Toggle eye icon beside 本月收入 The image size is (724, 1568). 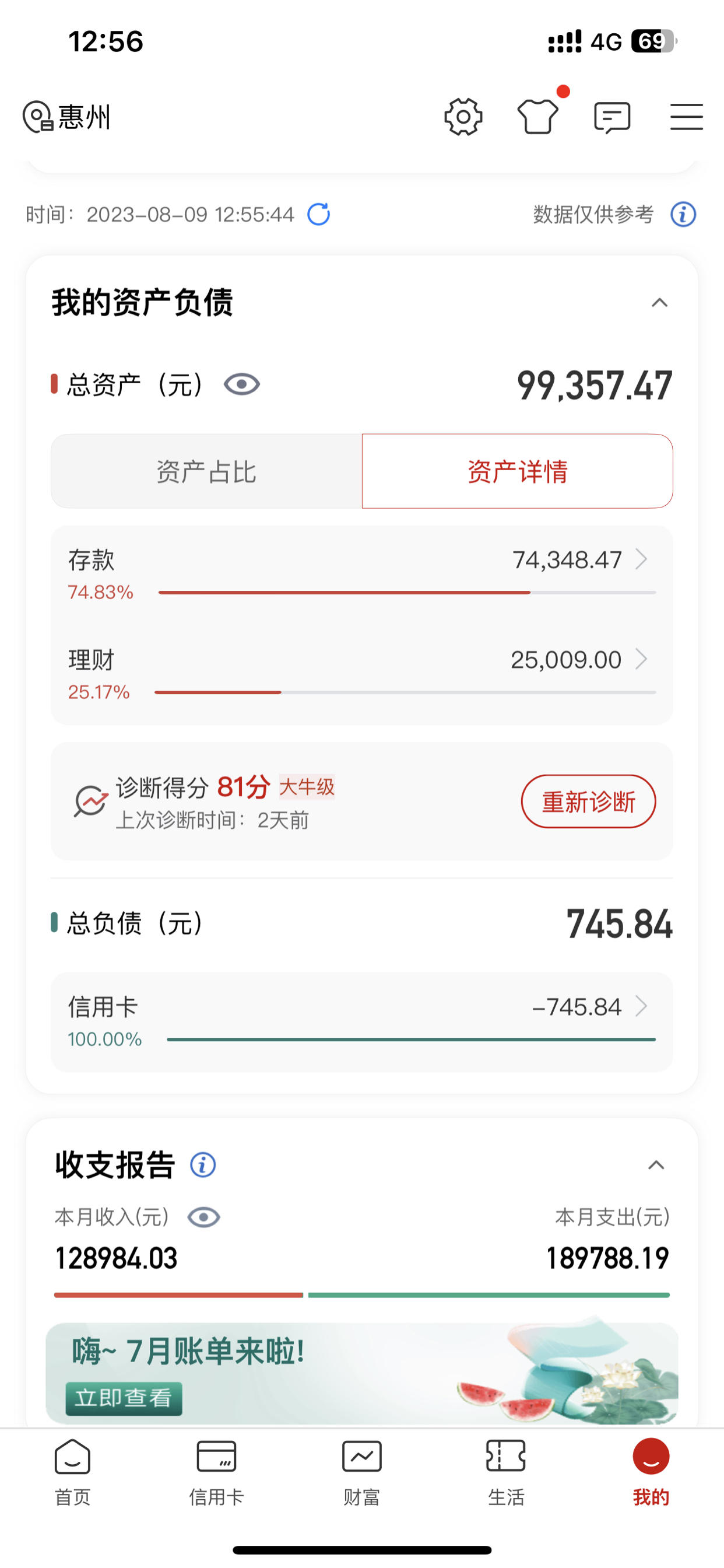[204, 1217]
